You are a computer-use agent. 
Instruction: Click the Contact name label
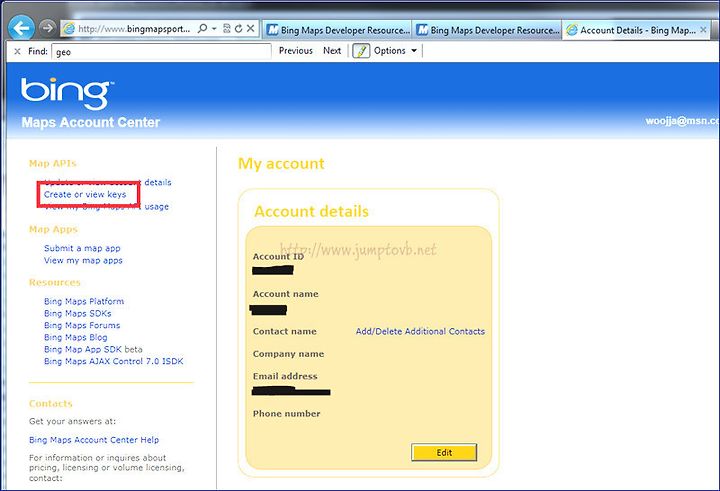coord(284,331)
